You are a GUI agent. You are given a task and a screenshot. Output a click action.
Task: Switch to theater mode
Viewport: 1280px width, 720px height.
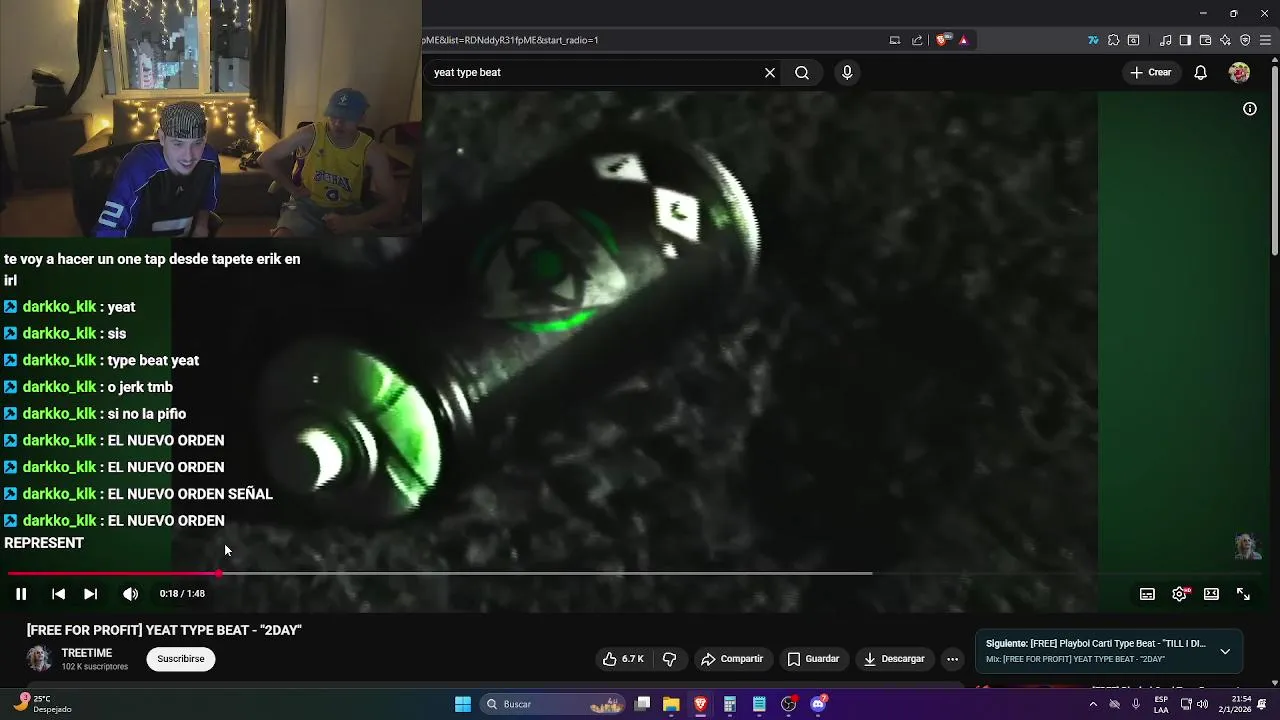(x=1211, y=594)
